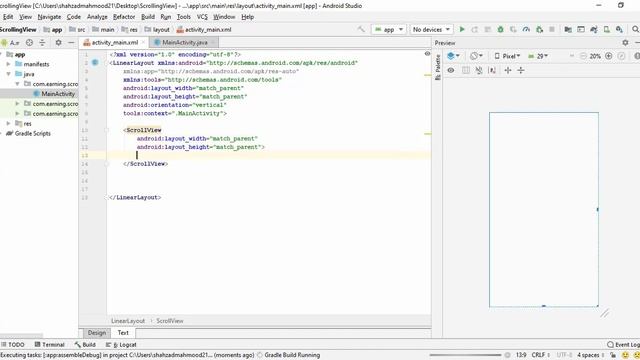Open the Event Log
The height and width of the screenshot is (360, 640).
[x=623, y=344]
